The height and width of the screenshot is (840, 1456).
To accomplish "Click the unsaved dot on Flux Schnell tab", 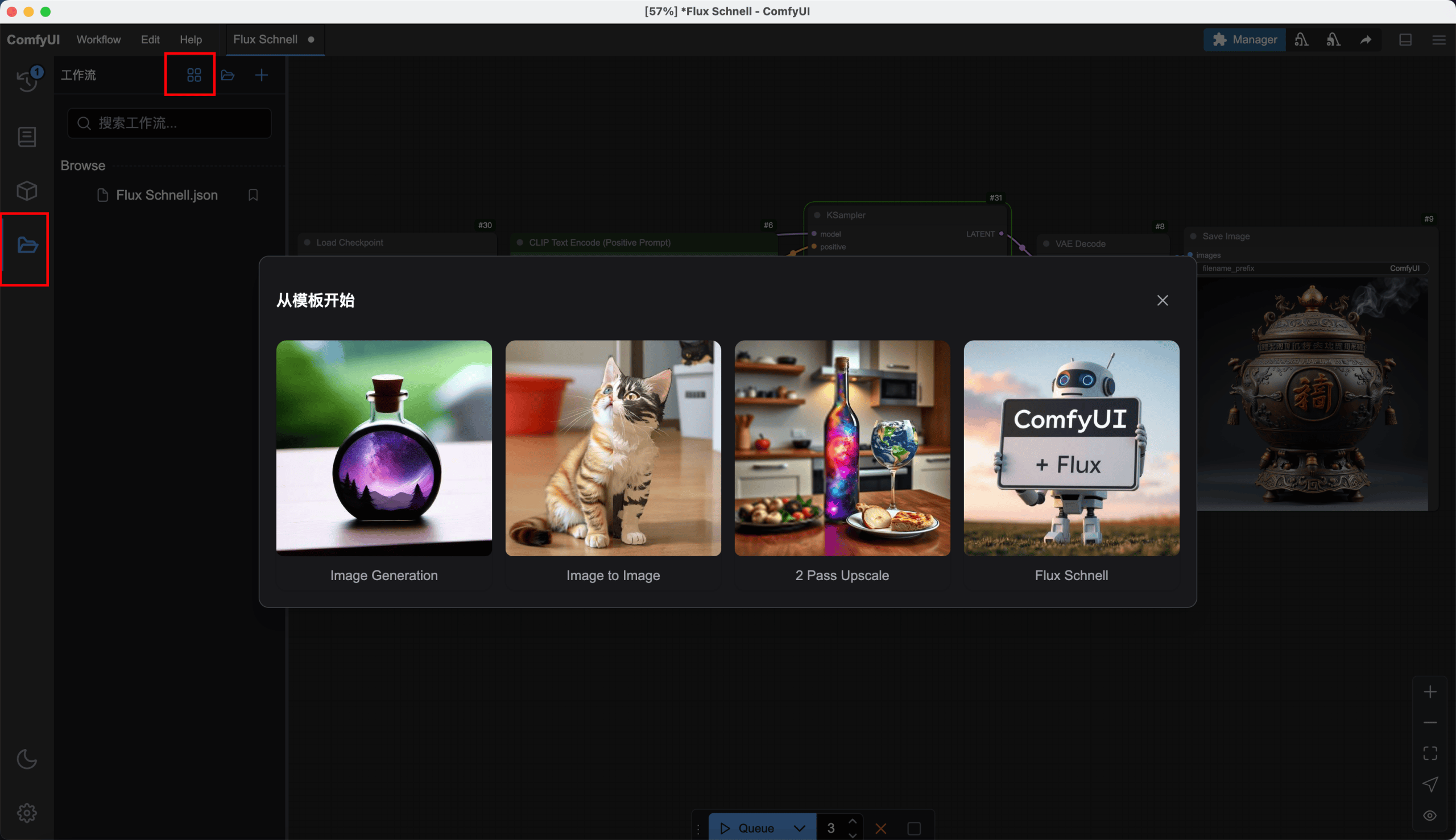I will tap(311, 39).
